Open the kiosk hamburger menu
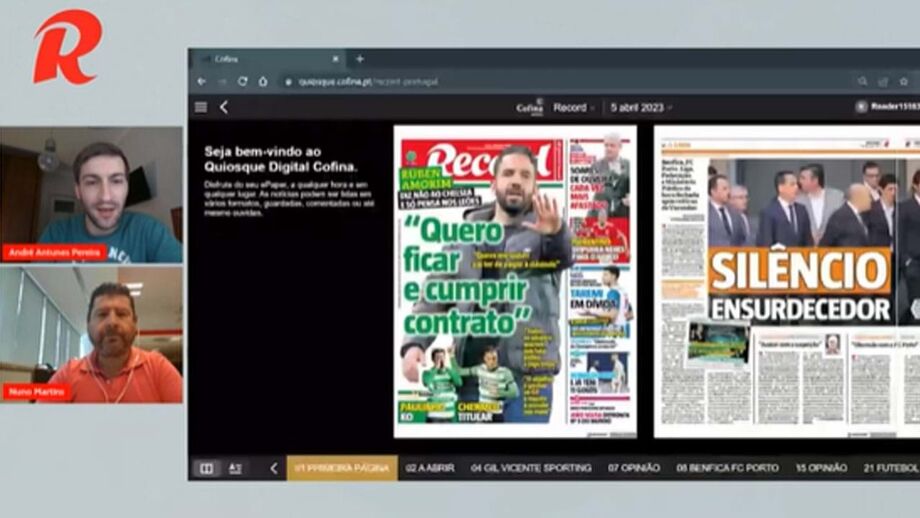This screenshot has width=920, height=518. pos(201,107)
